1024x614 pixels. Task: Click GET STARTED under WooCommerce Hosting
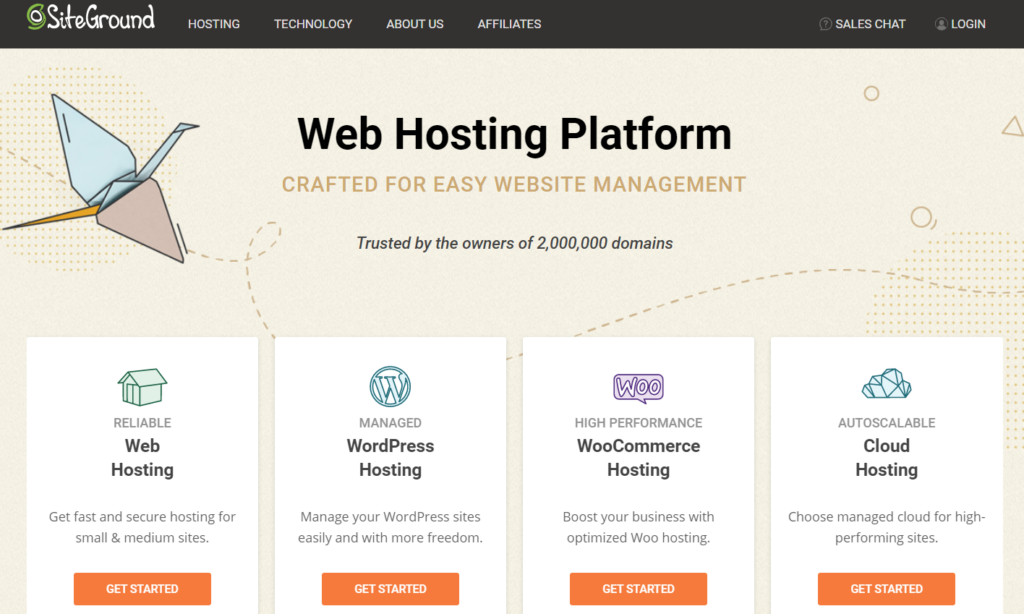pyautogui.click(x=638, y=589)
